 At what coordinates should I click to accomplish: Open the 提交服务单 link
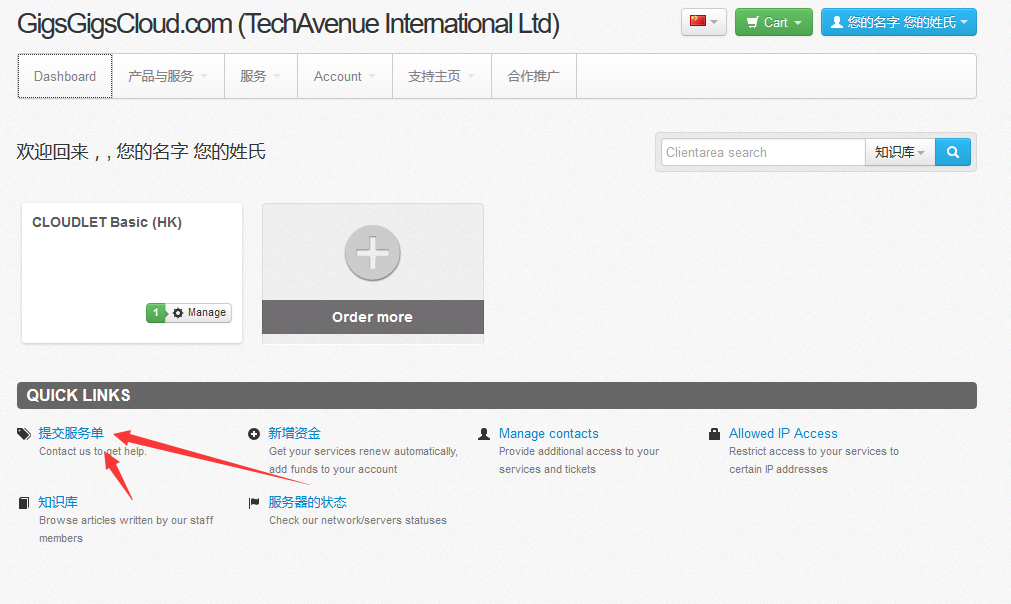[x=71, y=433]
